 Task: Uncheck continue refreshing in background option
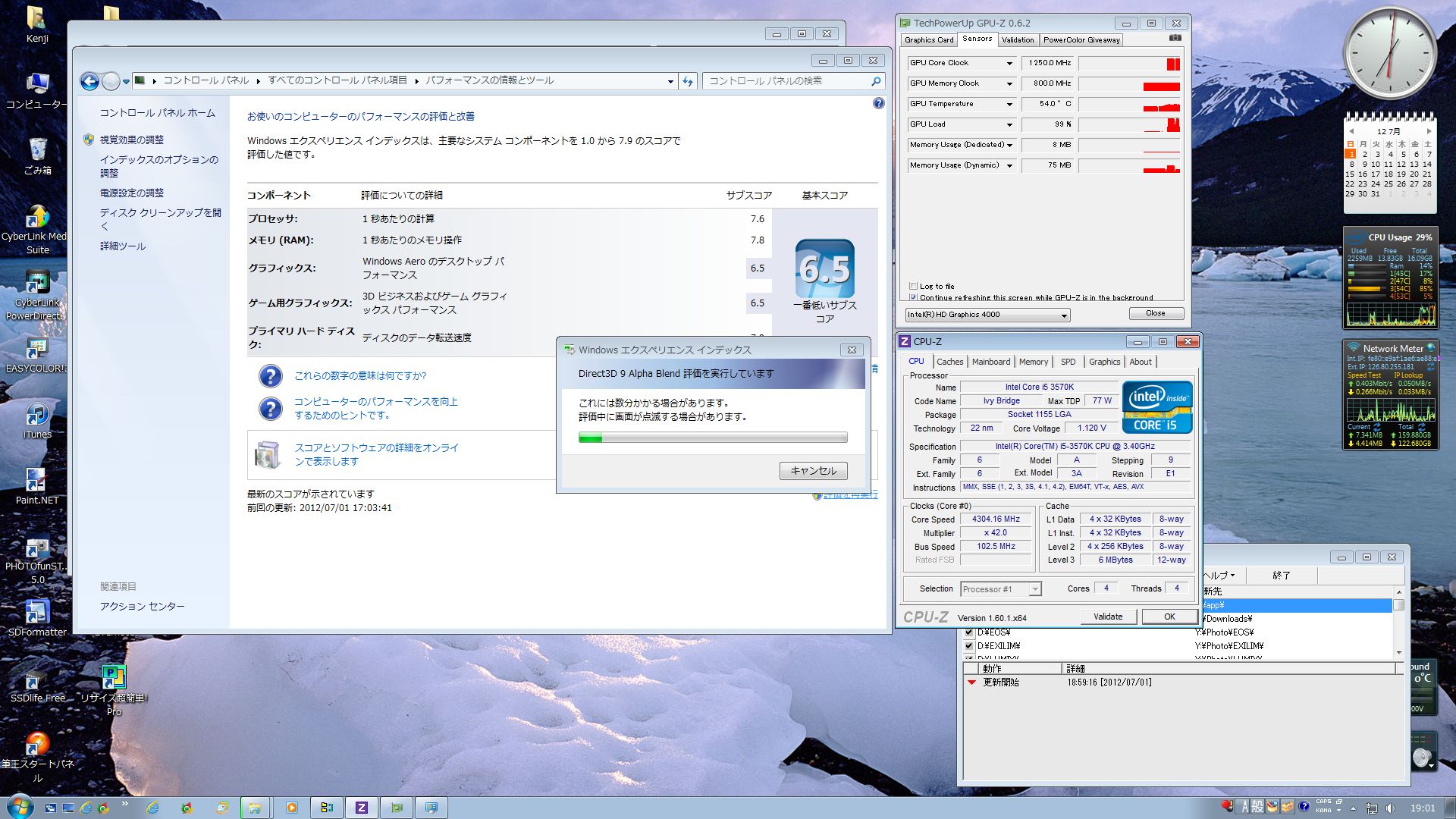point(913,297)
